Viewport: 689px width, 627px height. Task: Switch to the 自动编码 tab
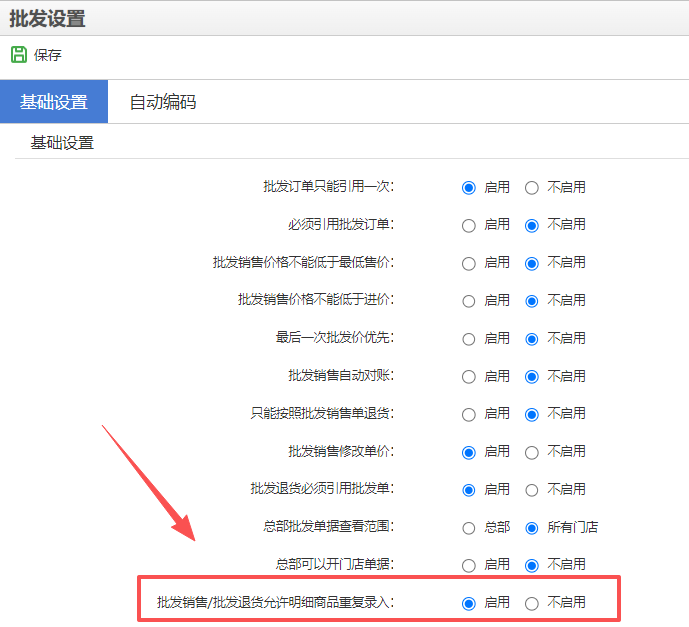coord(162,102)
